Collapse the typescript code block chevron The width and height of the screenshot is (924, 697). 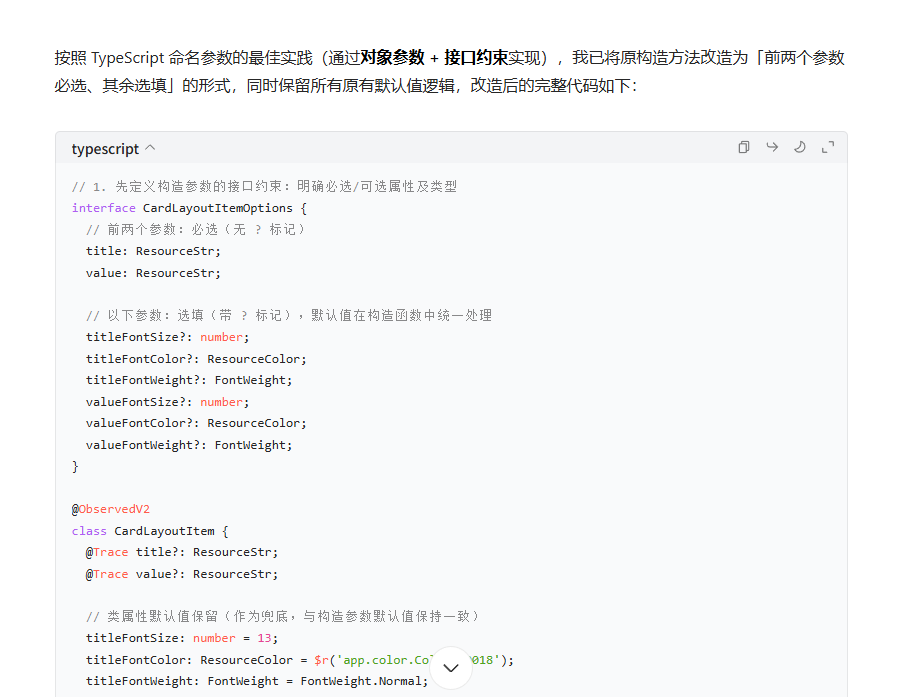coord(150,148)
